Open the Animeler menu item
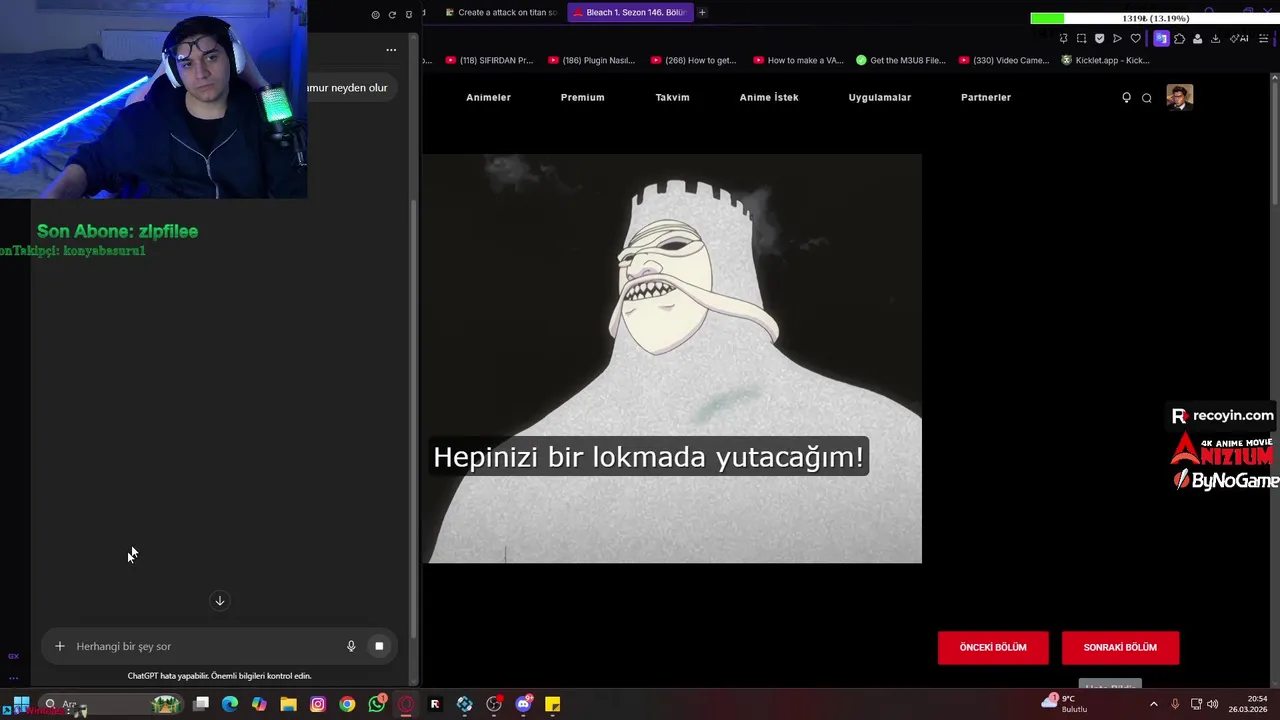Screen dimensions: 1280x720 pyautogui.click(x=488, y=97)
